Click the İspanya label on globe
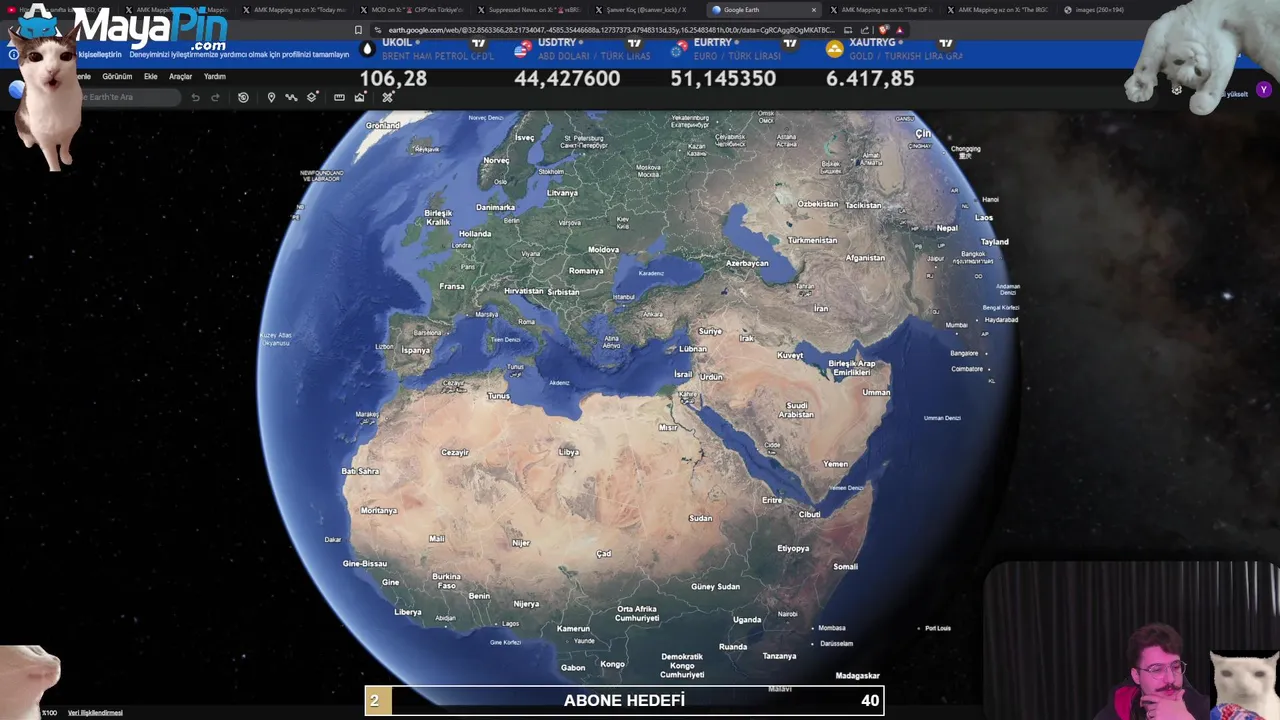 416,350
